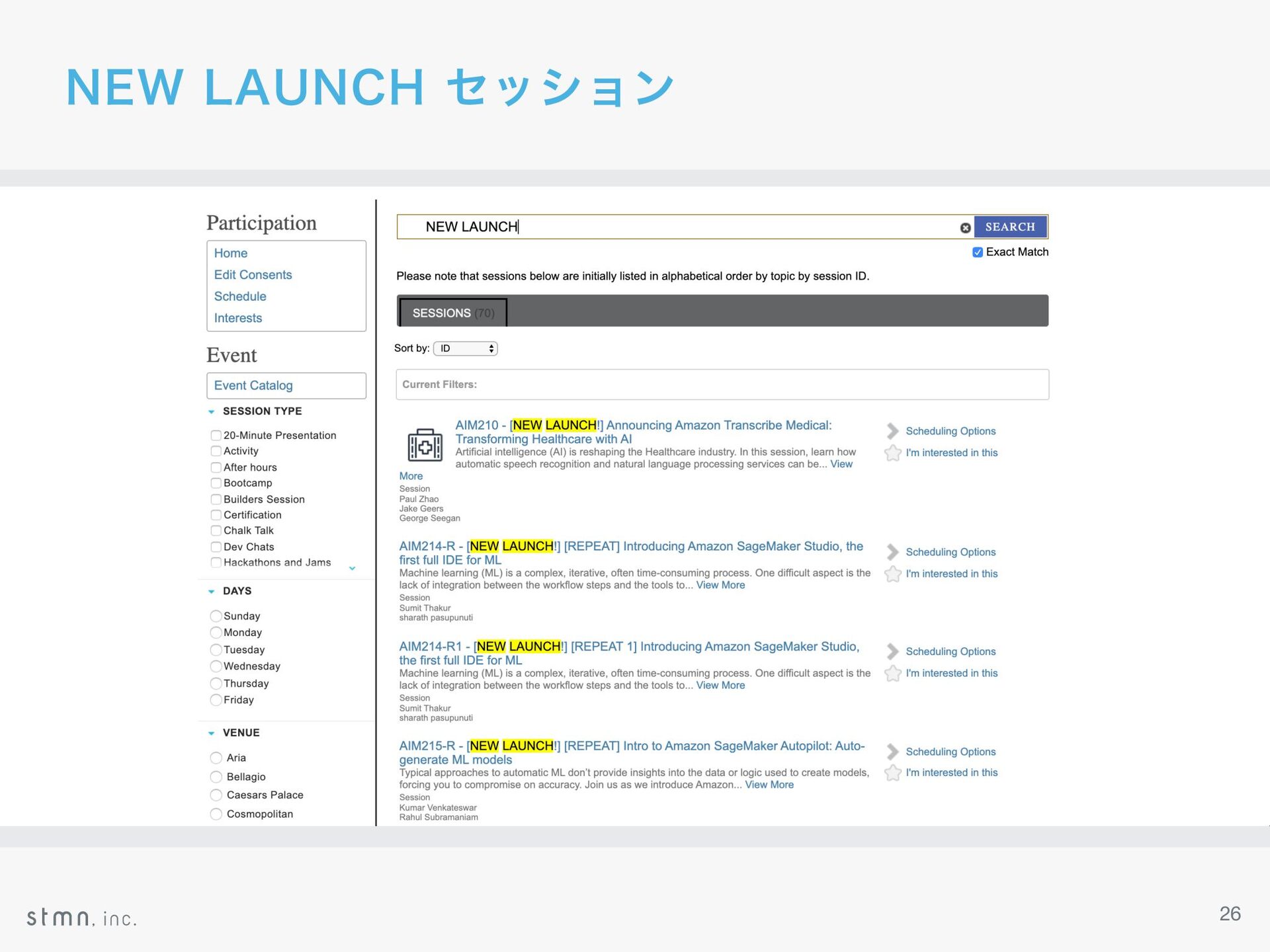The height and width of the screenshot is (952, 1270).
Task: Expand more session types with small chevron
Action: pyautogui.click(x=352, y=569)
